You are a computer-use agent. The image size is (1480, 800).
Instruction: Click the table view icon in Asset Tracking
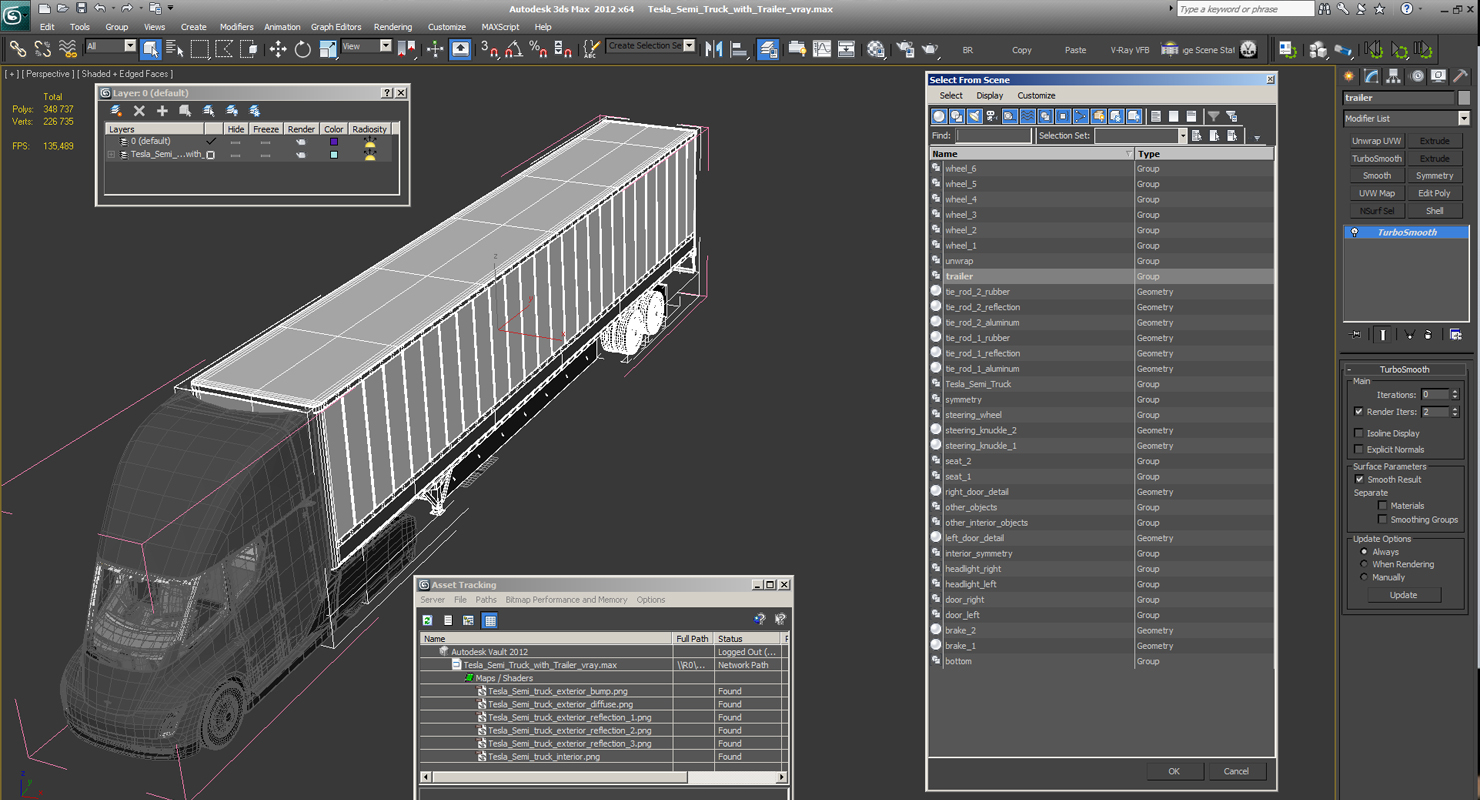[490, 620]
